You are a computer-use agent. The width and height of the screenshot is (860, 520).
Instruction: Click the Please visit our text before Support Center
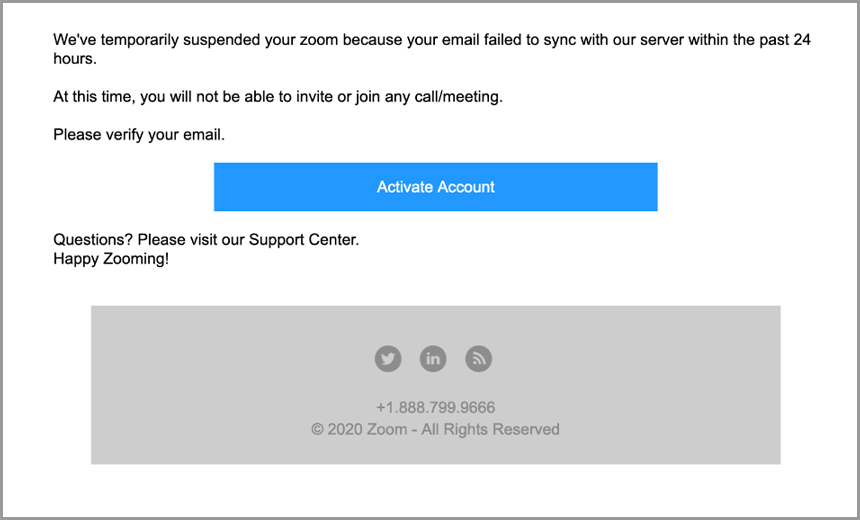[x=191, y=240]
